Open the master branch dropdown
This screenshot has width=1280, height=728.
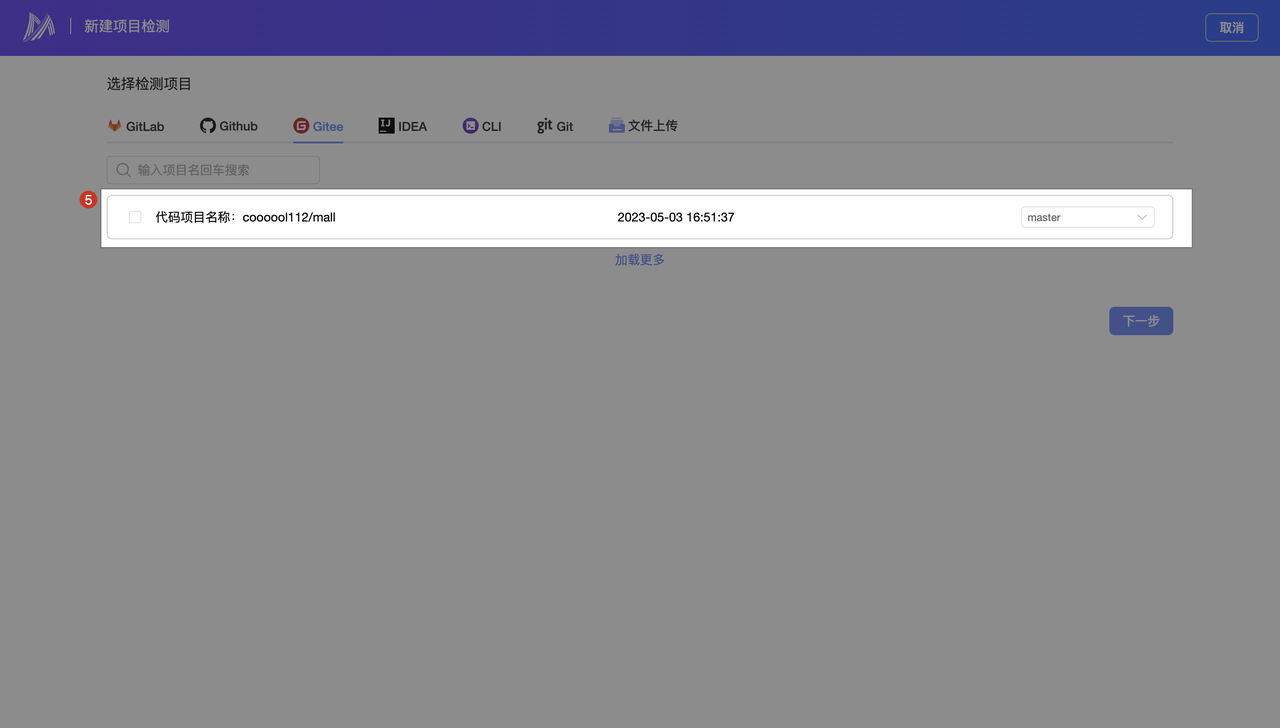pyautogui.click(x=1075, y=217)
